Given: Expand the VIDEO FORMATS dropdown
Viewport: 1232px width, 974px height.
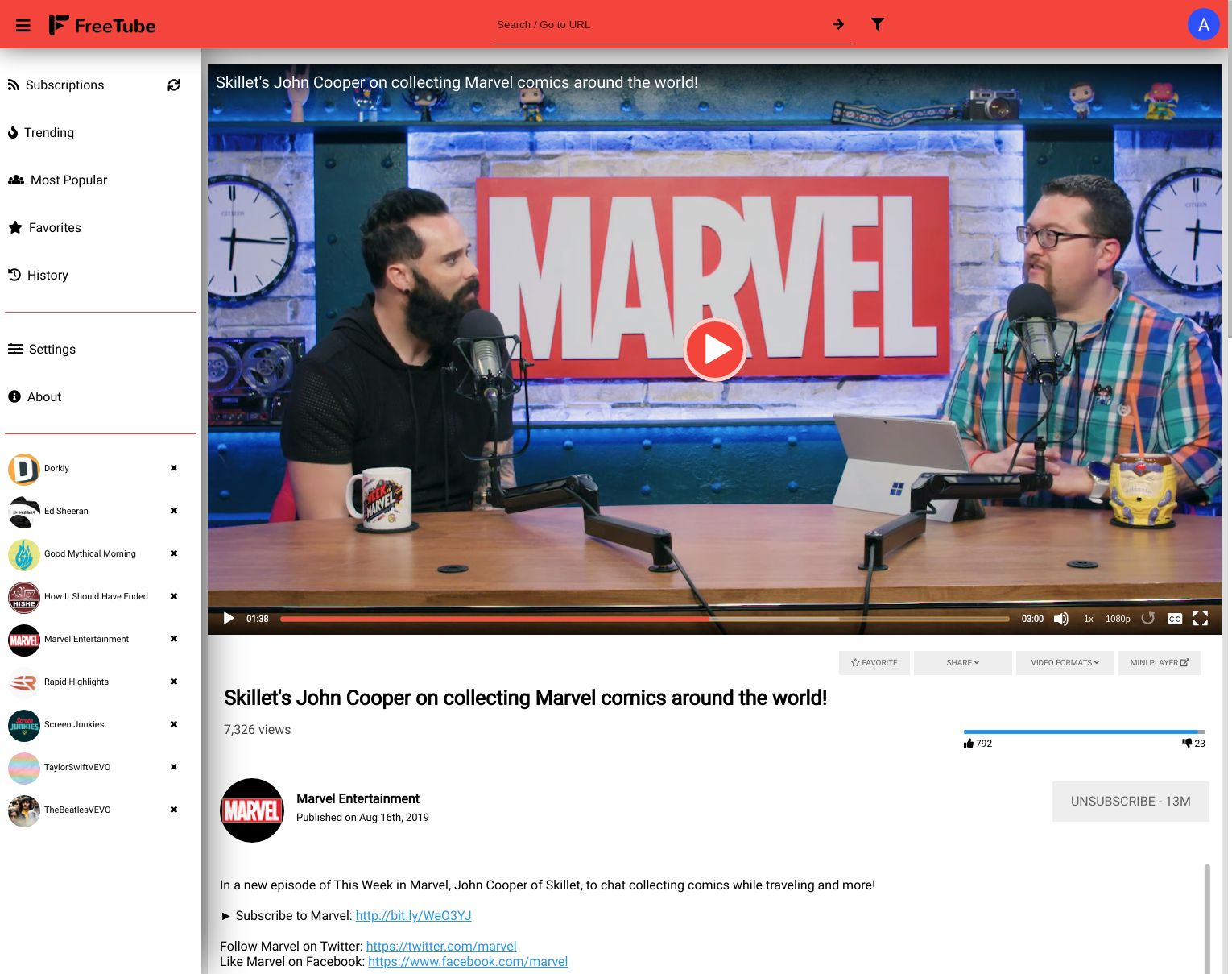Looking at the screenshot, I should pos(1065,663).
